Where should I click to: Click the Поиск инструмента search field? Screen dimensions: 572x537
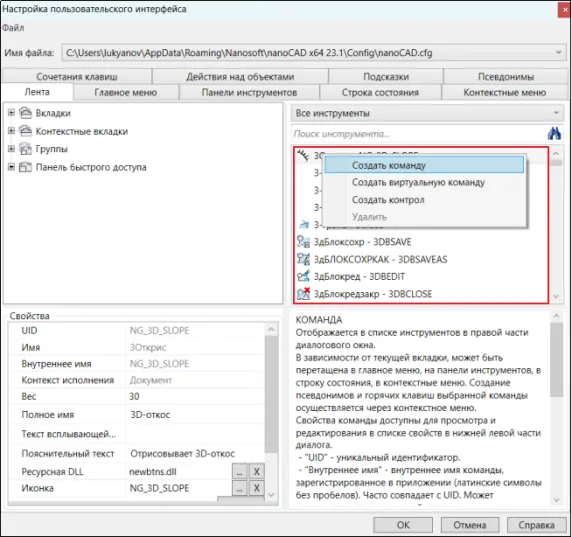pyautogui.click(x=419, y=134)
